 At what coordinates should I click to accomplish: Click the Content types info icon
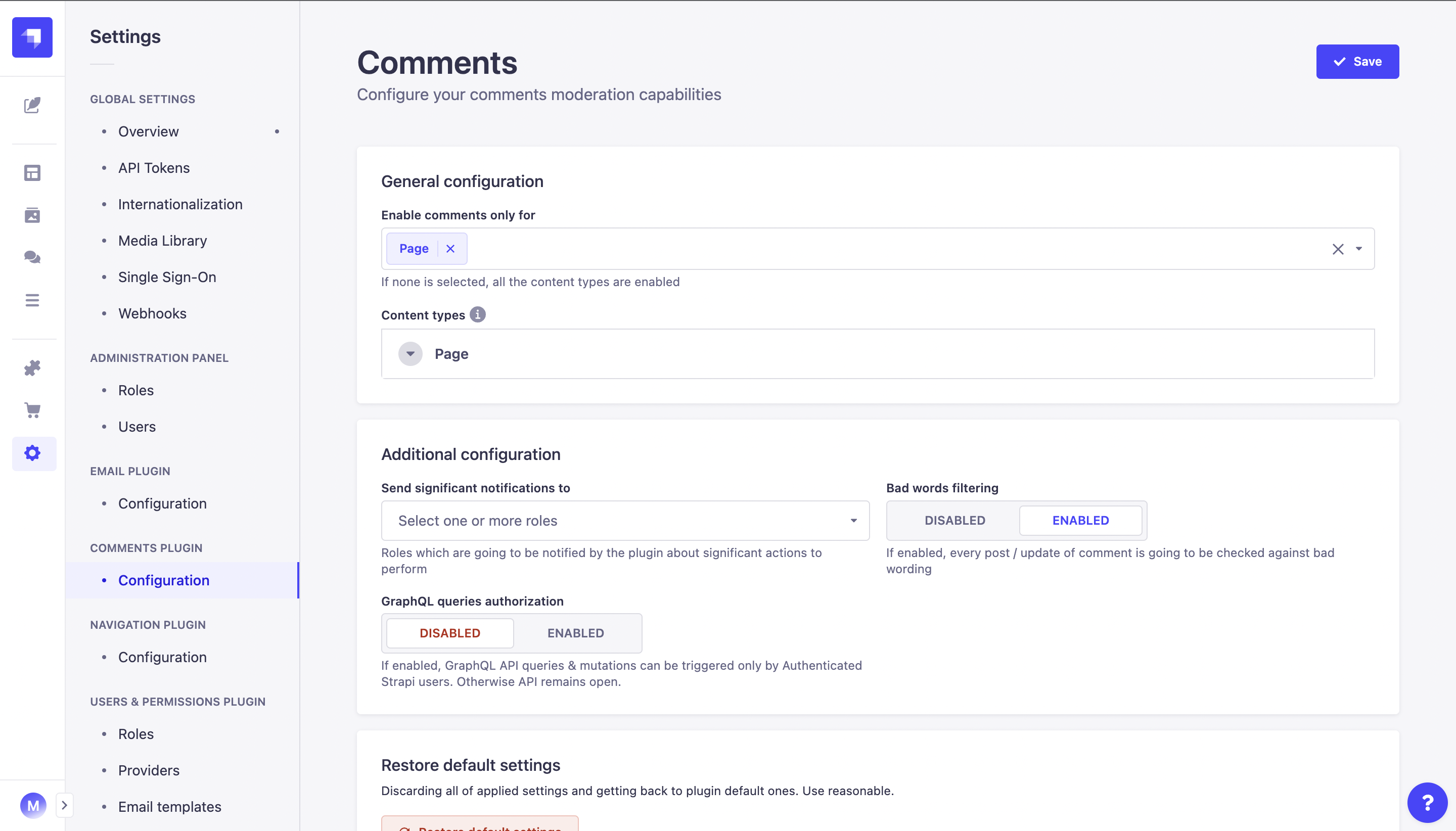[x=478, y=314]
